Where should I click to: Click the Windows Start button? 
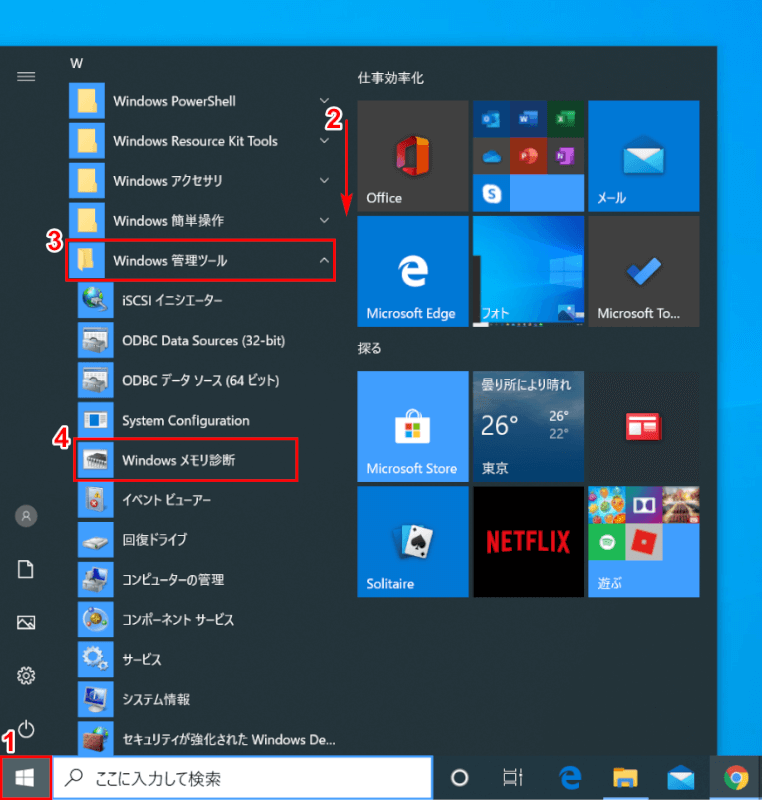[x=26, y=777]
